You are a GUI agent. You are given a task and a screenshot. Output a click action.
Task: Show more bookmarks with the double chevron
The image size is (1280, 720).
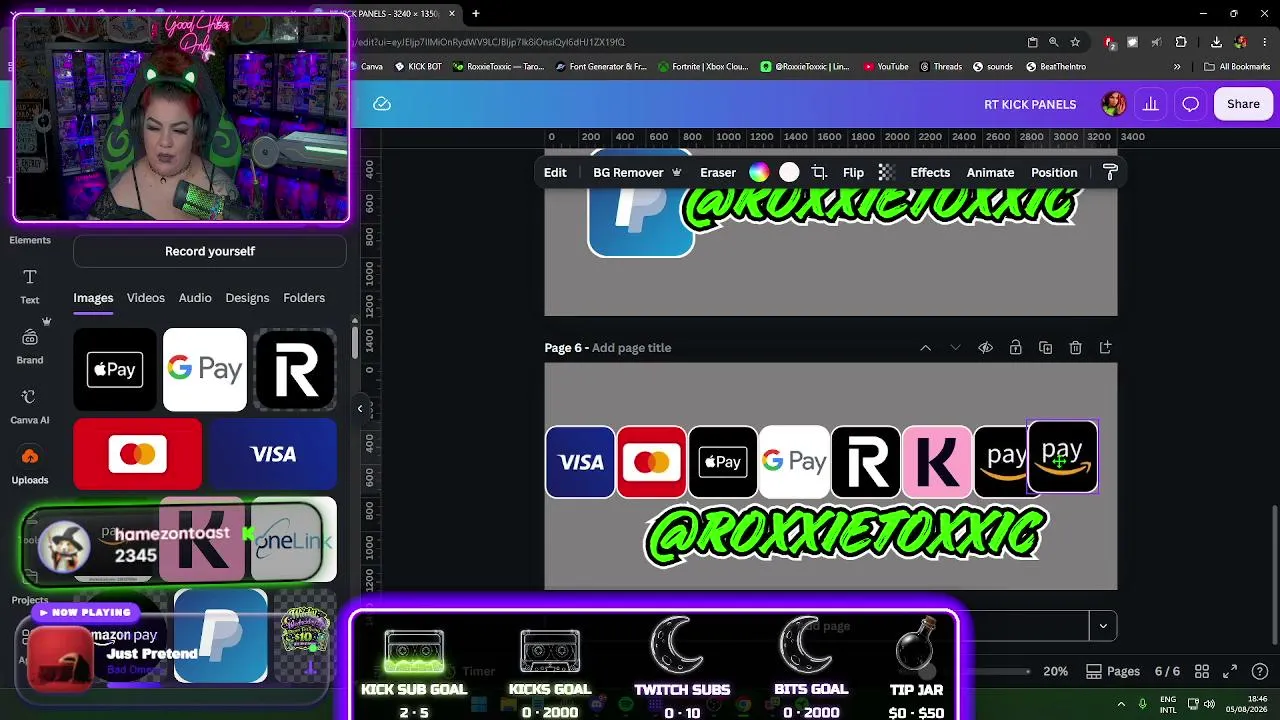1177,67
